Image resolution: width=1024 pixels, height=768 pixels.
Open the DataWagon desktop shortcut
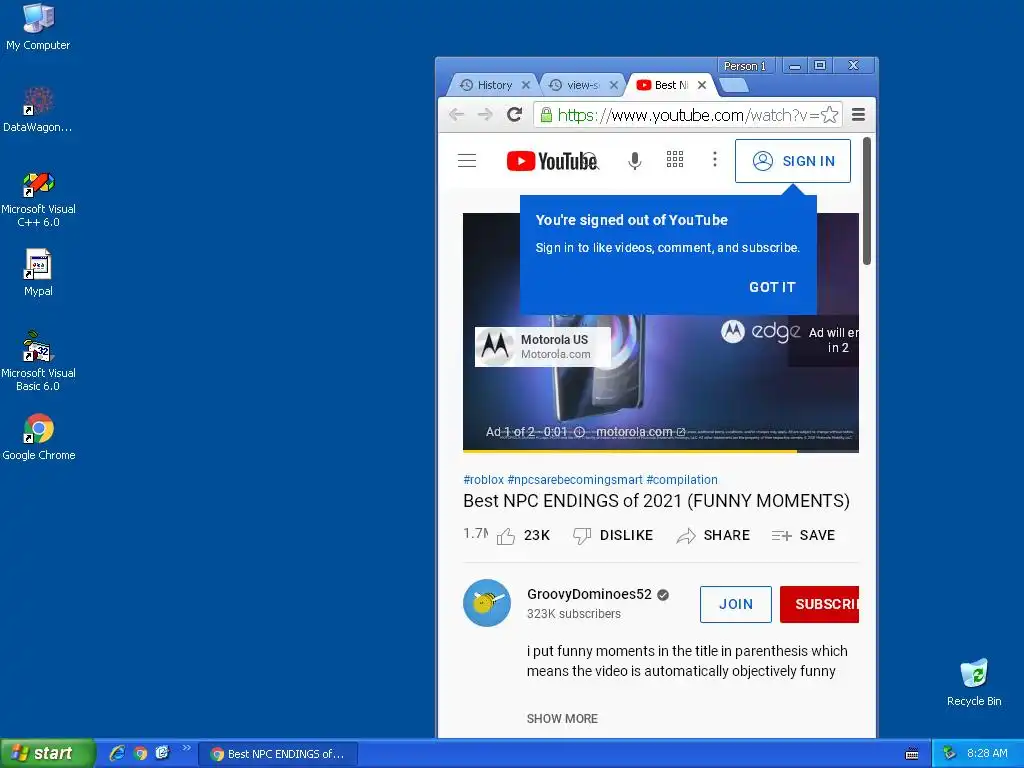38,110
